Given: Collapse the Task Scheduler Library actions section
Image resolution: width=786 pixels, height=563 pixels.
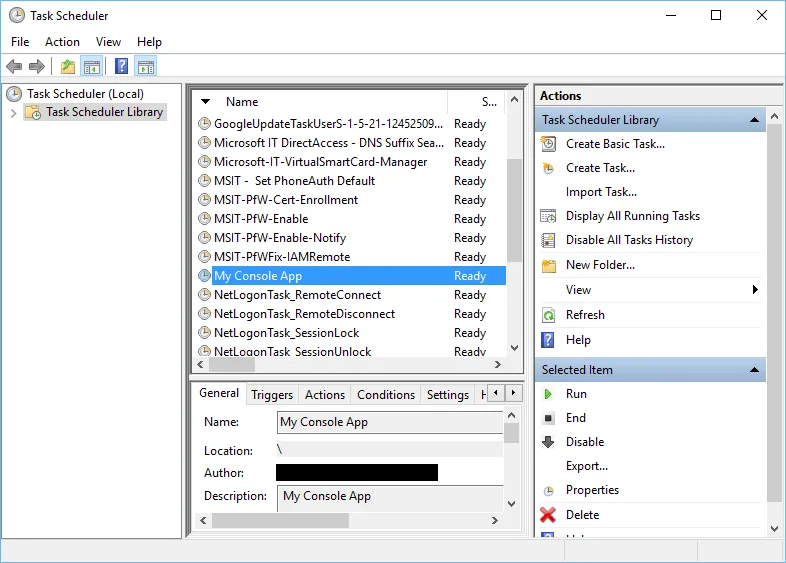Looking at the screenshot, I should click(x=754, y=120).
